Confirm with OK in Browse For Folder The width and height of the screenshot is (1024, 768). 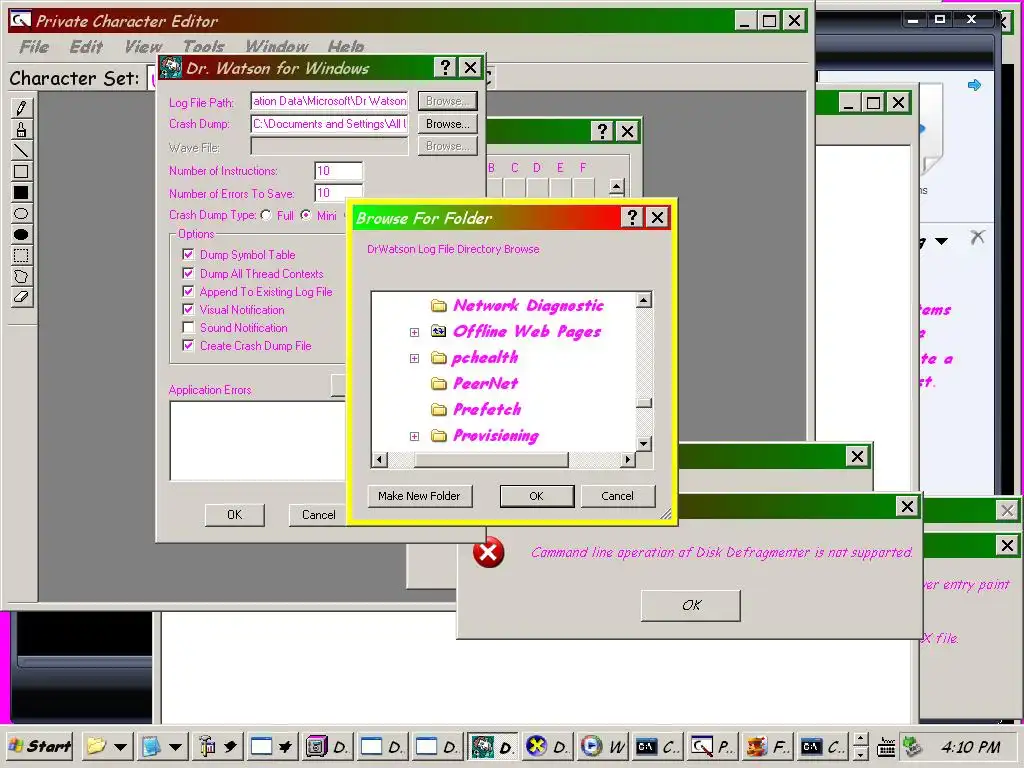point(537,496)
